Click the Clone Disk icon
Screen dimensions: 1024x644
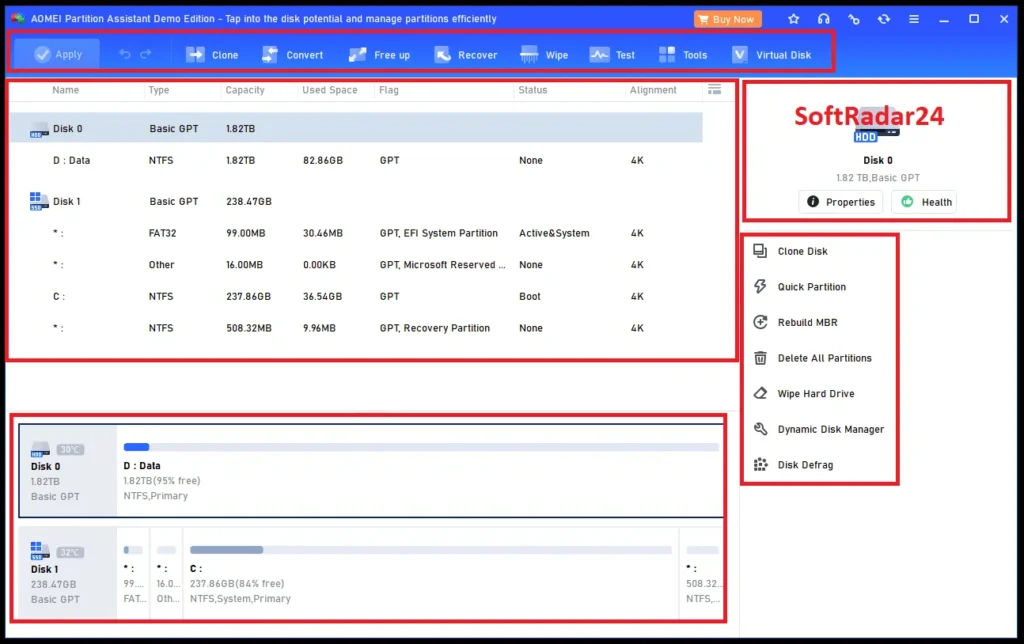coord(760,251)
